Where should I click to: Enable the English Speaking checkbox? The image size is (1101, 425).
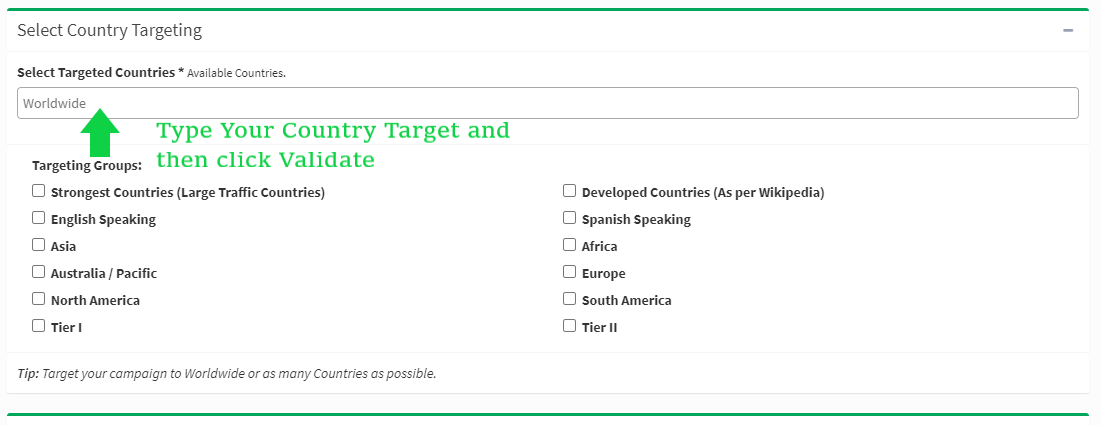(x=39, y=218)
